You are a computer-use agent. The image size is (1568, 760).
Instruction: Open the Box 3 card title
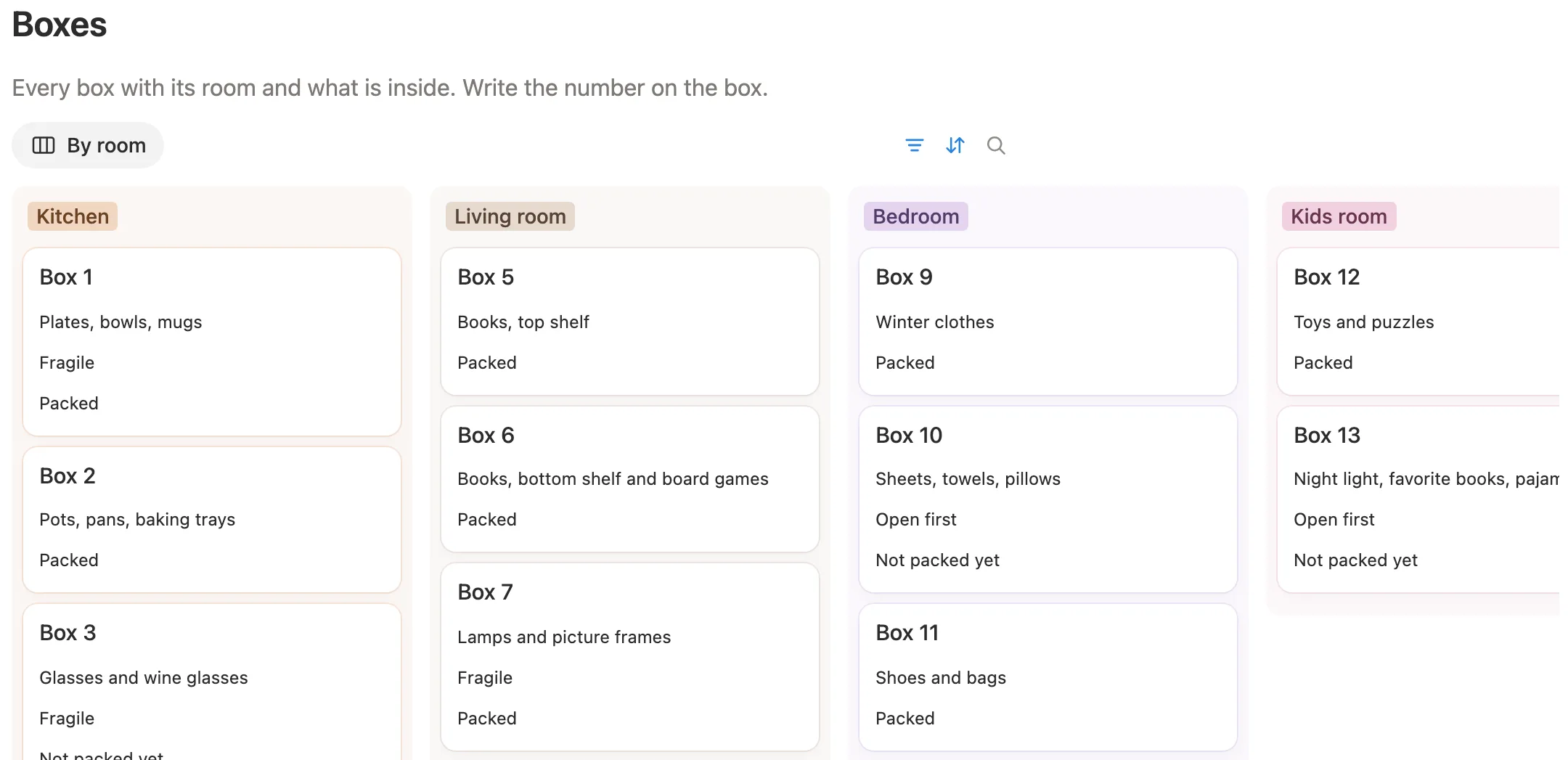click(68, 633)
